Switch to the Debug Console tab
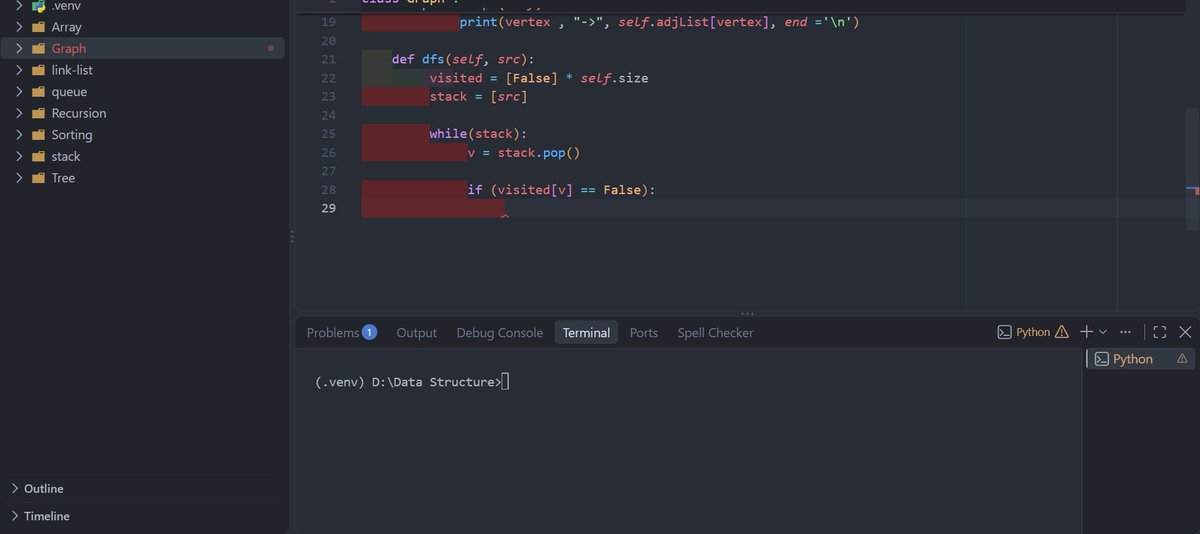This screenshot has height=534, width=1200. click(x=500, y=332)
